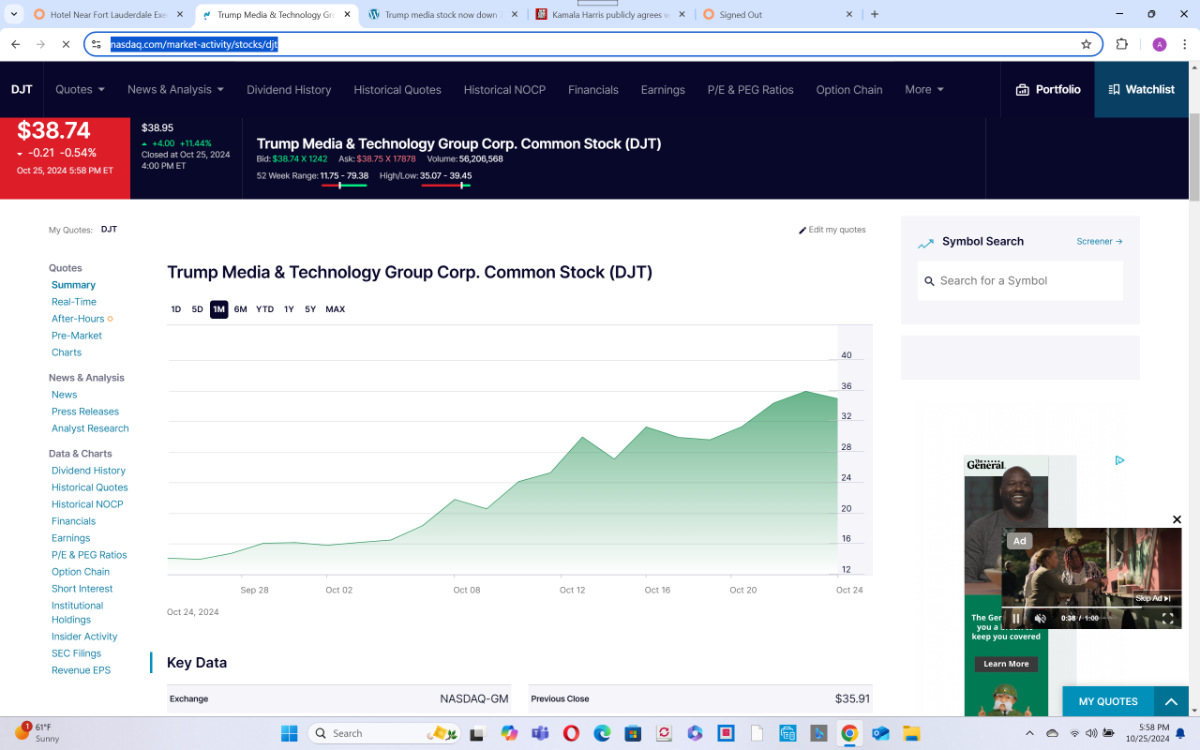Open Historical NOCP in the top navigation
Image resolution: width=1200 pixels, height=750 pixels.
coord(505,90)
